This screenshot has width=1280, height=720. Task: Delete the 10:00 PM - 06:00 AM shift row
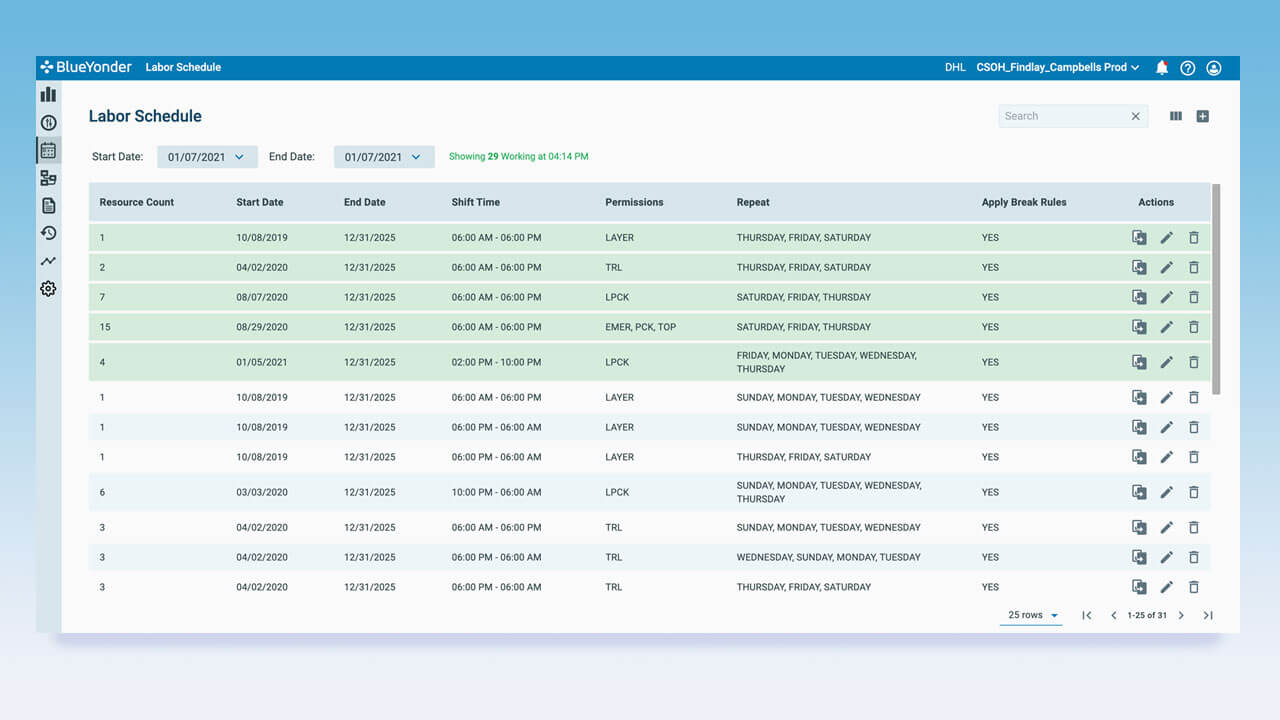(x=1193, y=492)
